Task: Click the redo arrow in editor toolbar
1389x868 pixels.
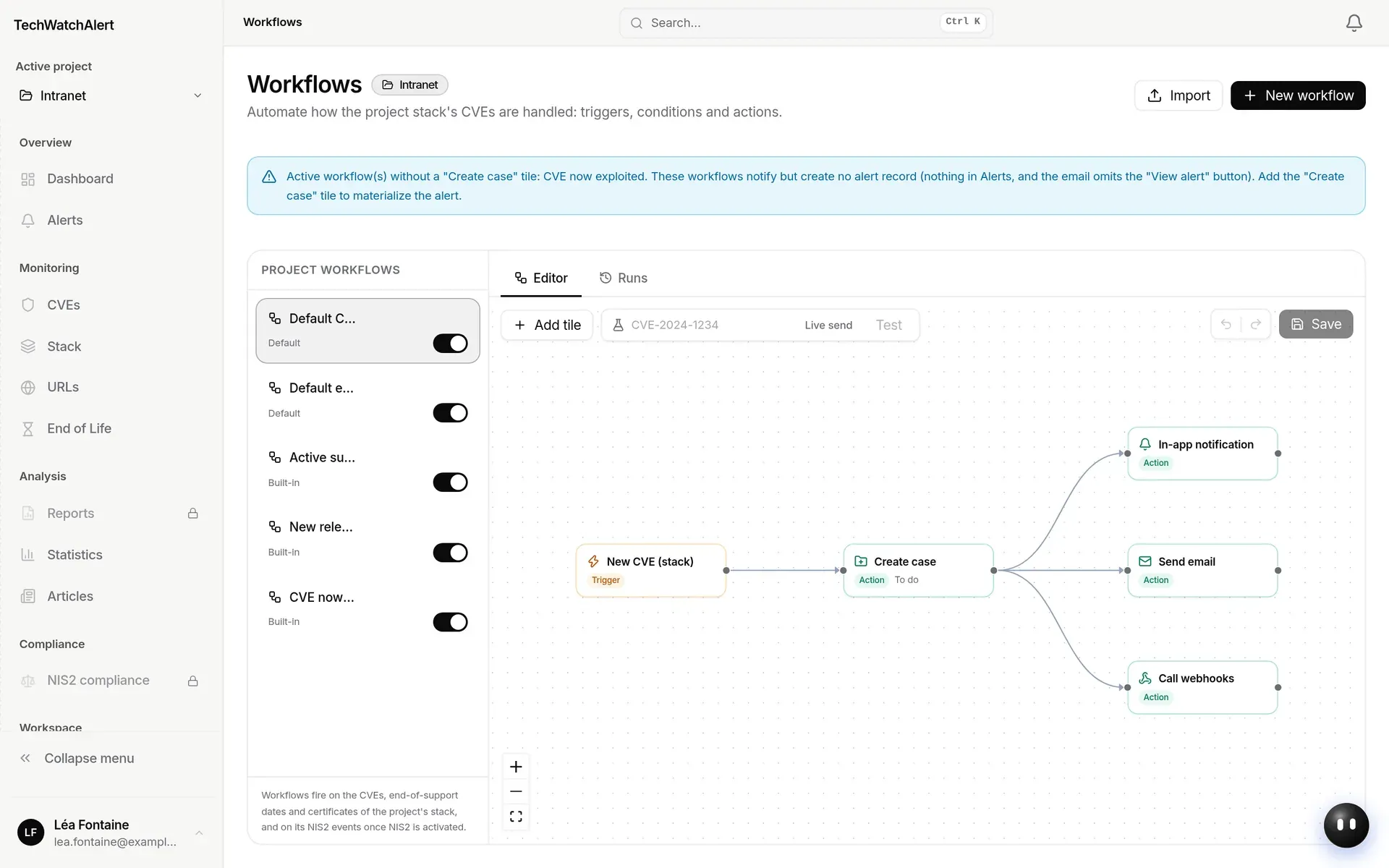Action: click(1256, 324)
